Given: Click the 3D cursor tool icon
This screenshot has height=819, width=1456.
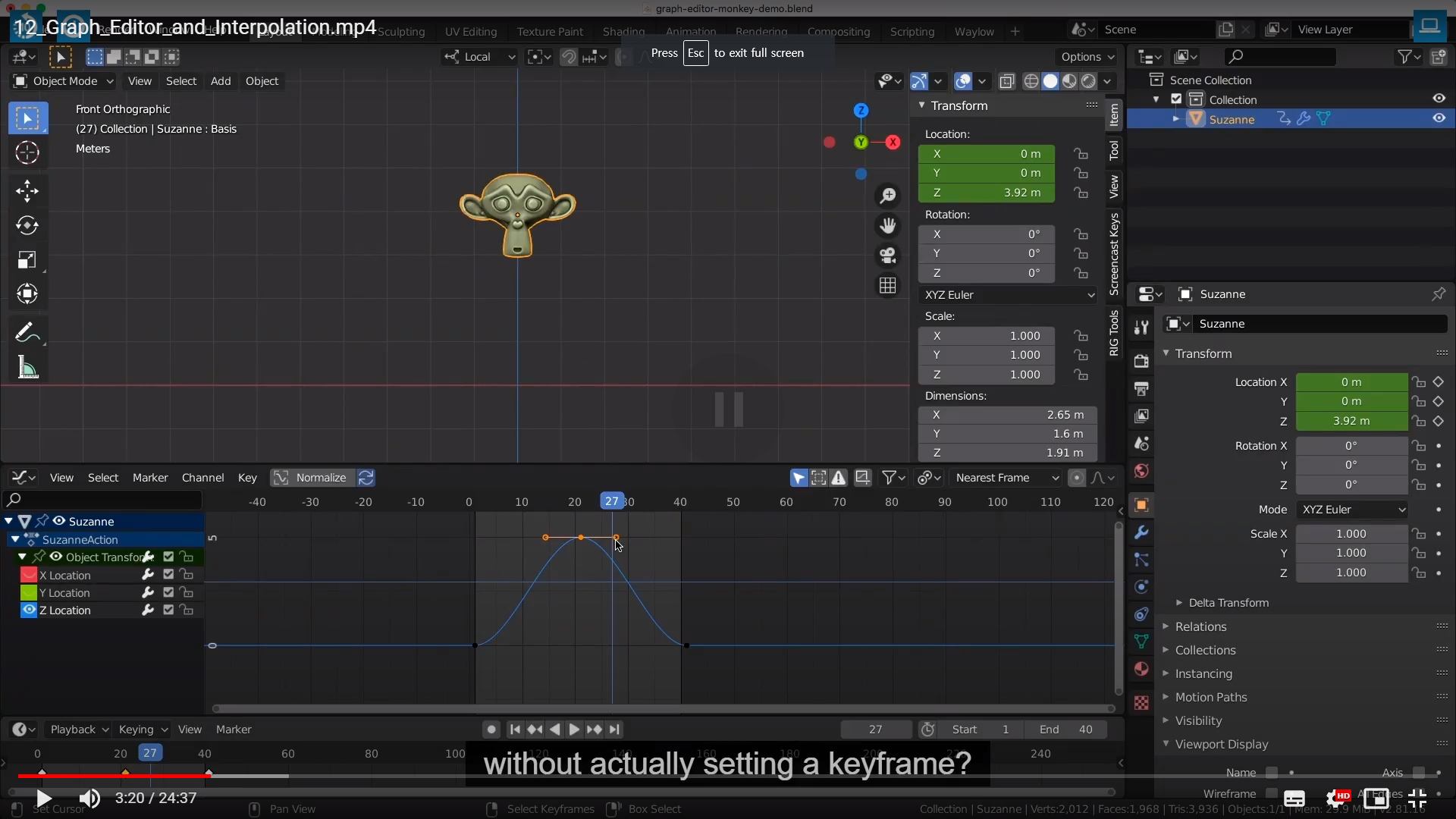Looking at the screenshot, I should tap(27, 152).
